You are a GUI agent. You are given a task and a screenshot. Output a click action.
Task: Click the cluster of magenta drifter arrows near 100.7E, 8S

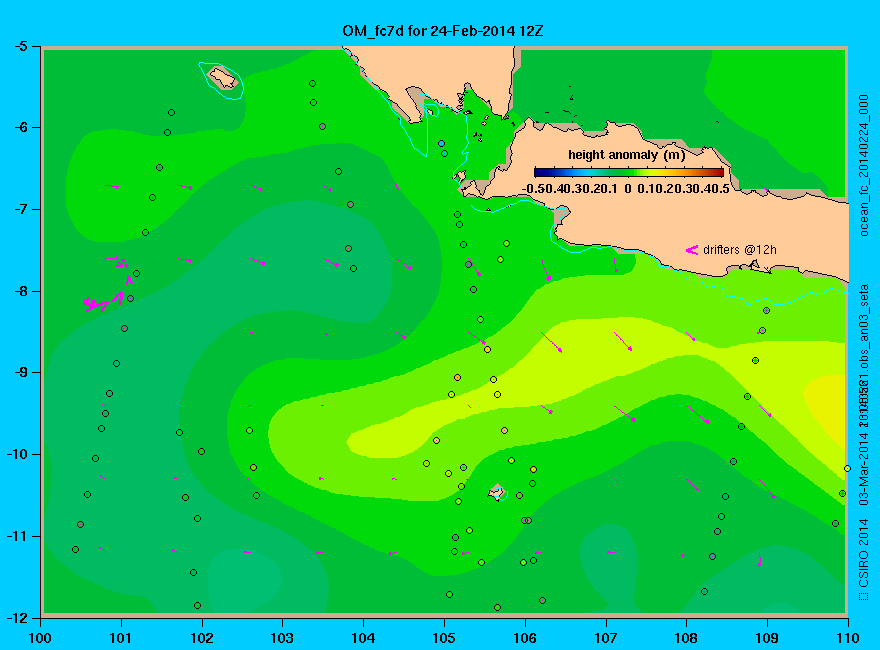click(104, 301)
